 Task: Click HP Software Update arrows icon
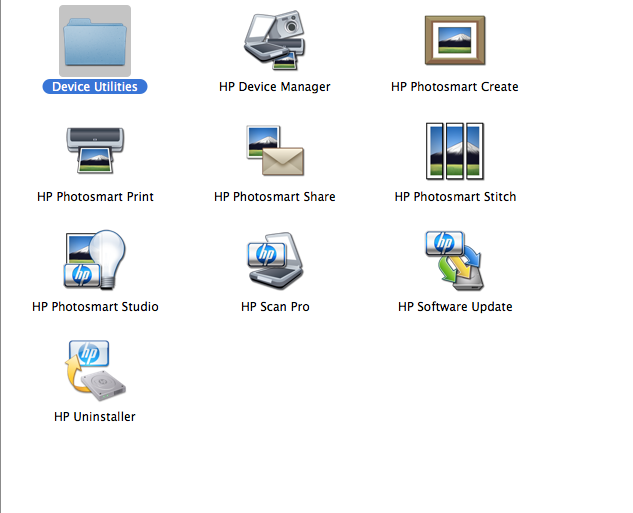pyautogui.click(x=455, y=261)
